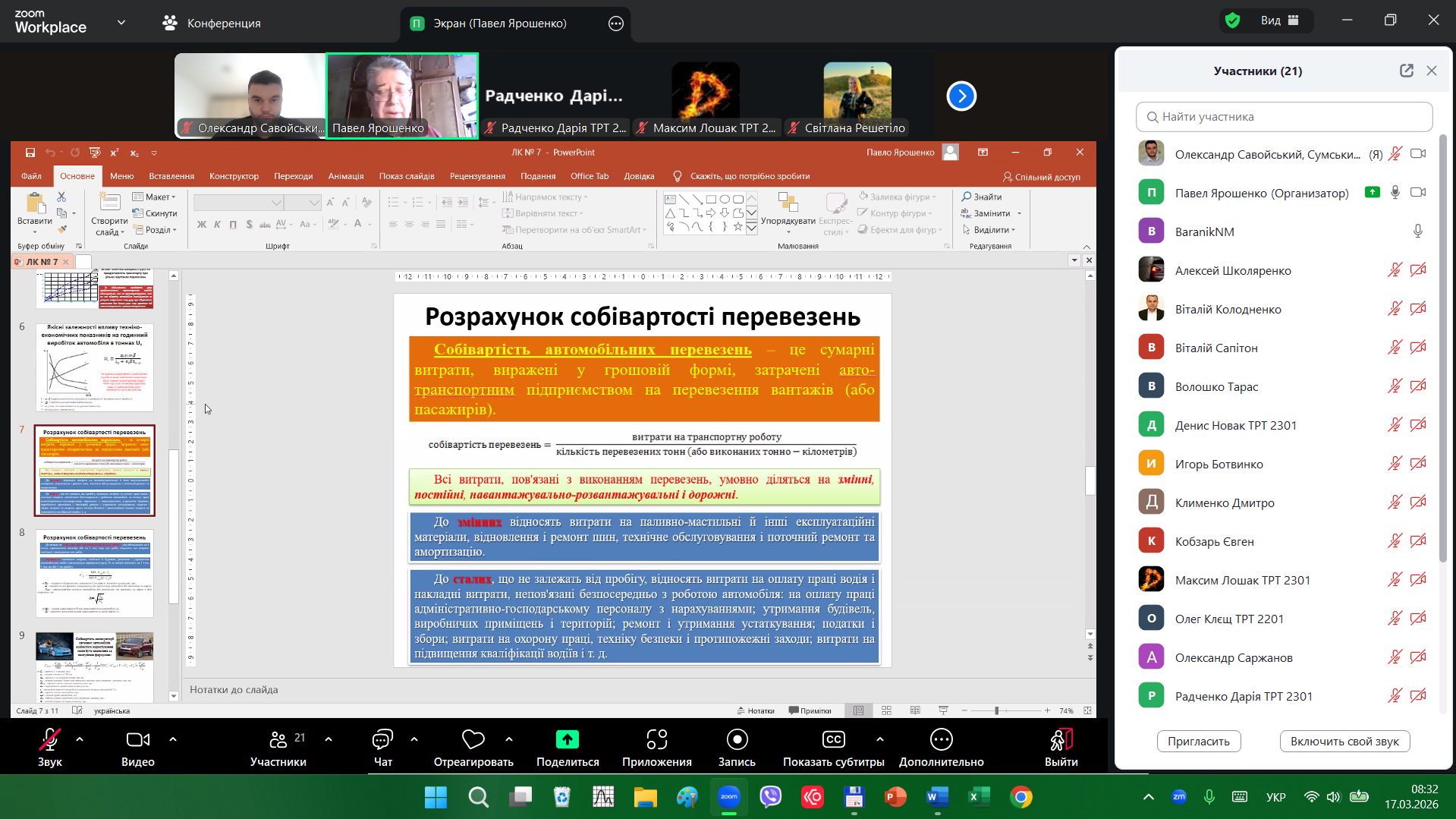
Task: Open the Chat panel icon
Action: (382, 740)
